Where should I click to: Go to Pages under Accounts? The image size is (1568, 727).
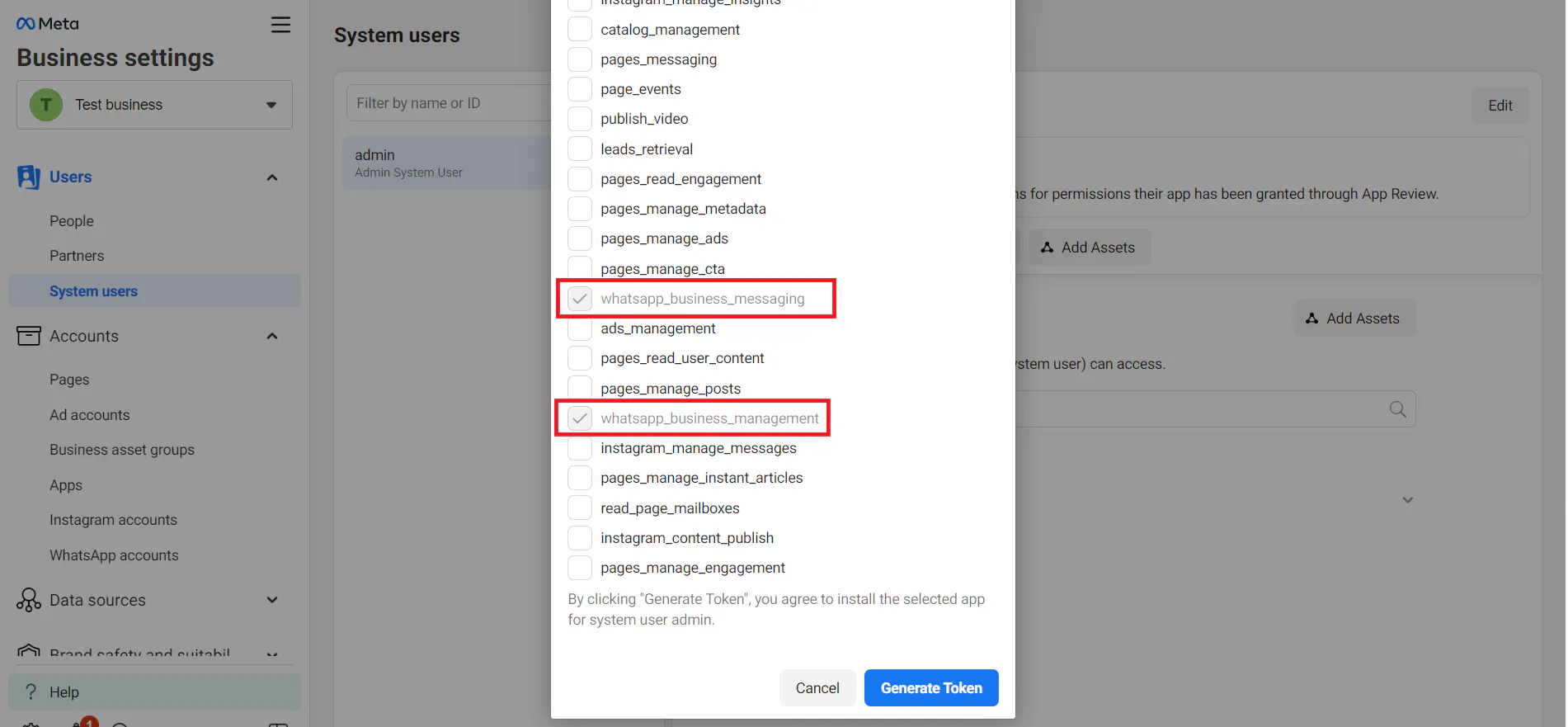click(x=69, y=380)
